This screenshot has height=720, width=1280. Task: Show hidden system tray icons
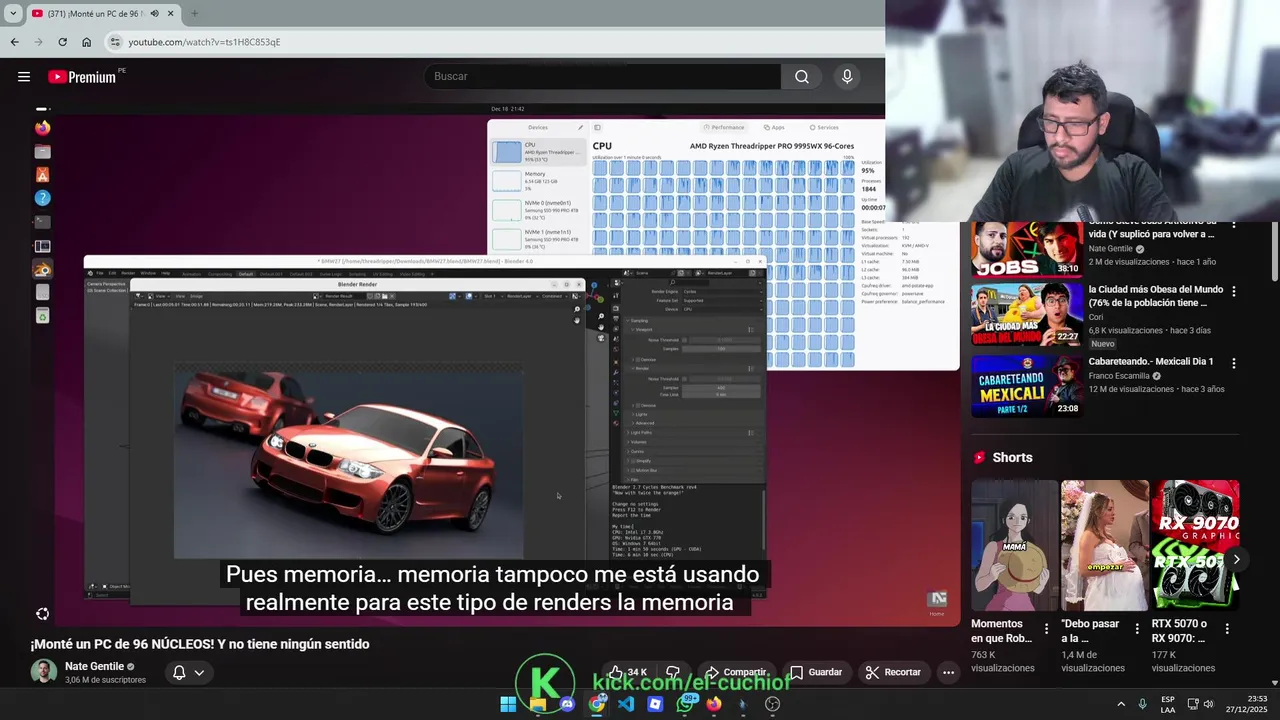pyautogui.click(x=1121, y=704)
